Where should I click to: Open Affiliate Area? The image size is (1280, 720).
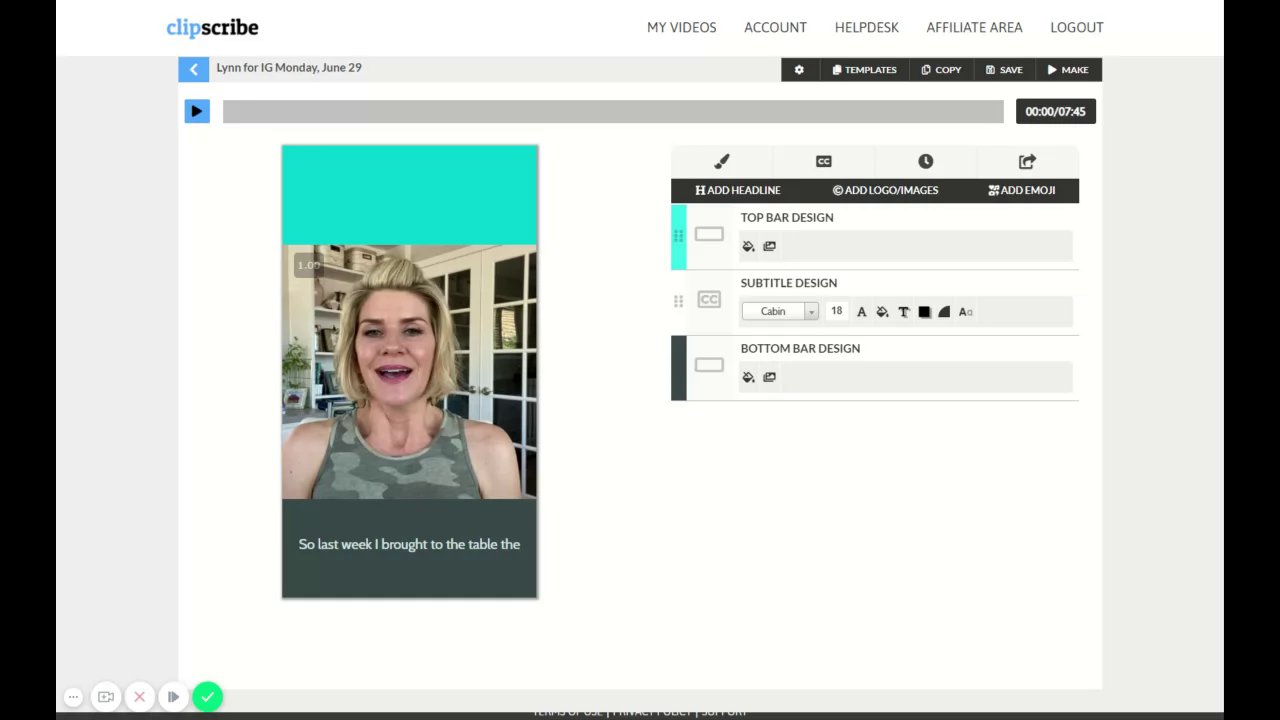(x=974, y=28)
